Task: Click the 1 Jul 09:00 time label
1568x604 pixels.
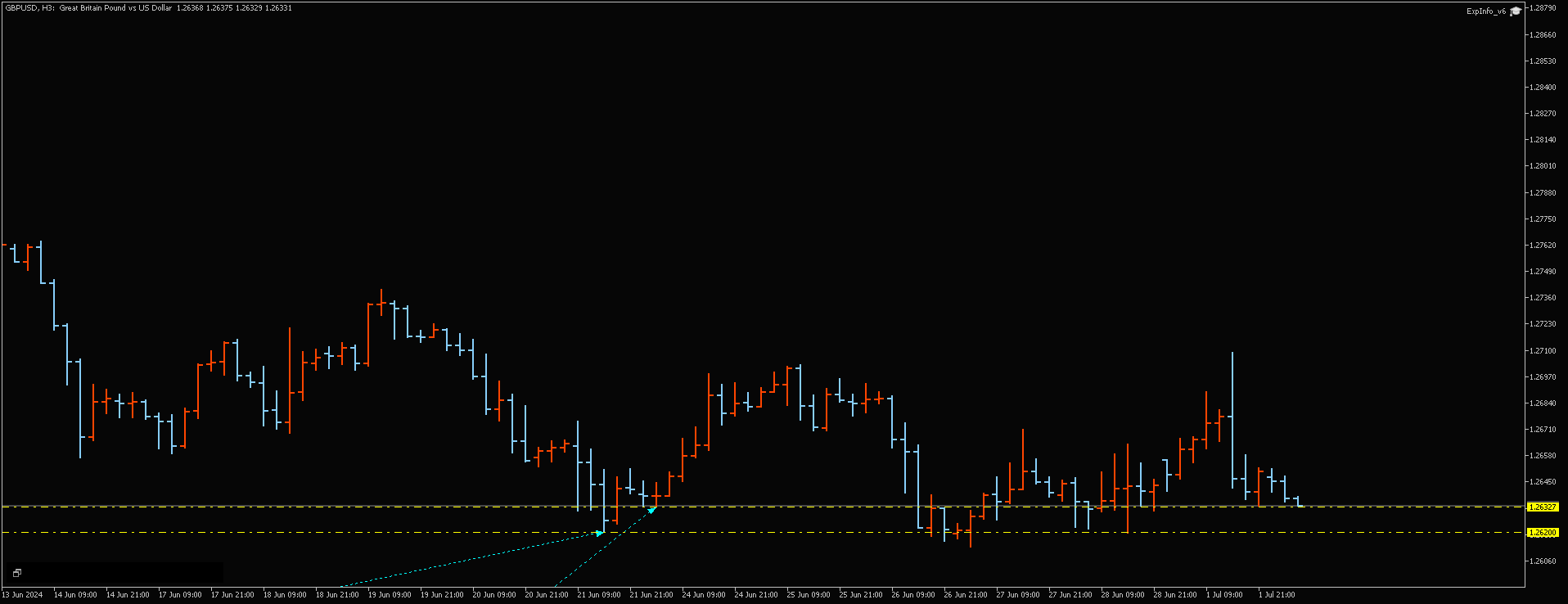Action: [x=1224, y=595]
